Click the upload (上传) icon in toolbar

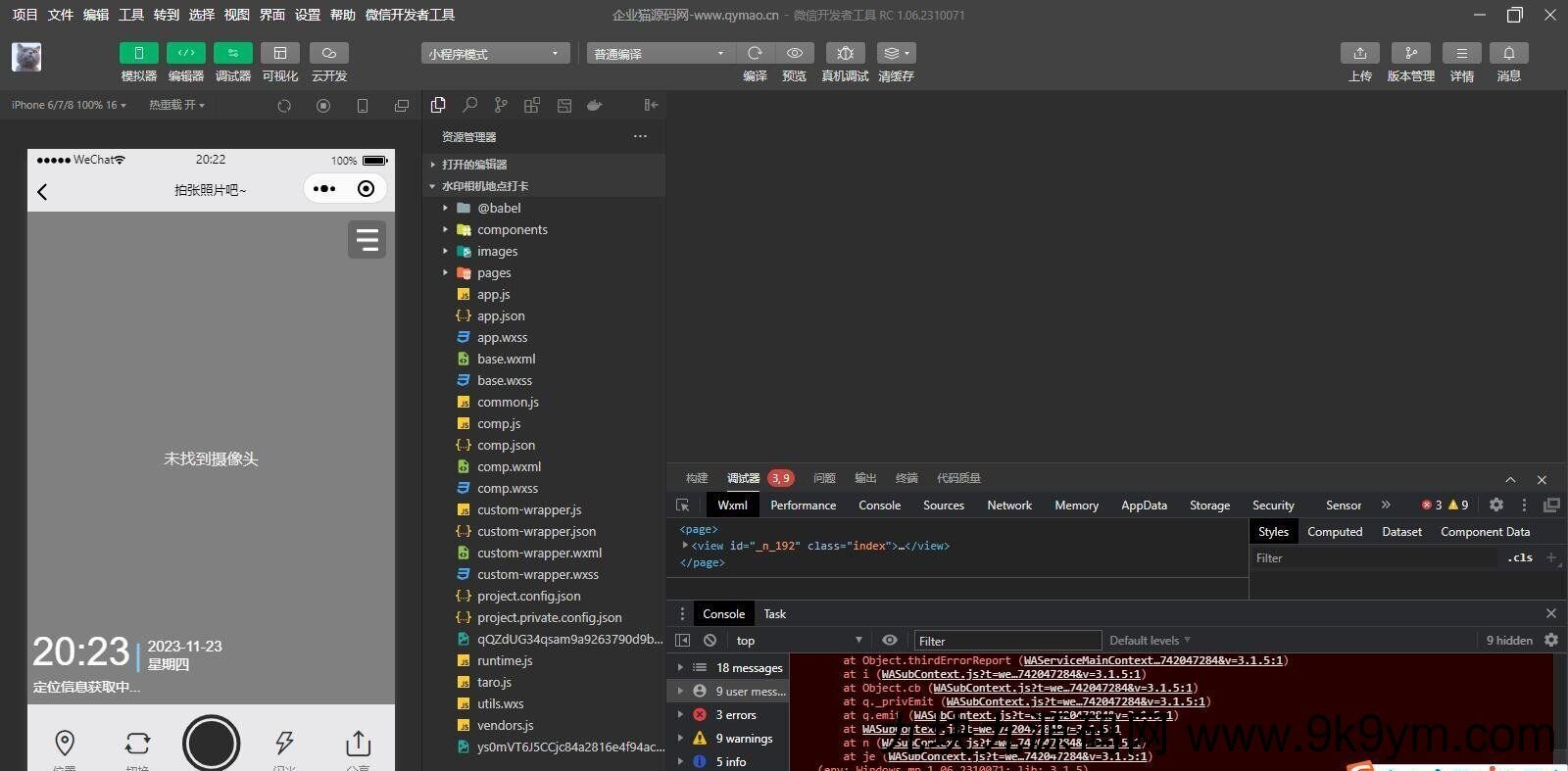tap(1359, 53)
